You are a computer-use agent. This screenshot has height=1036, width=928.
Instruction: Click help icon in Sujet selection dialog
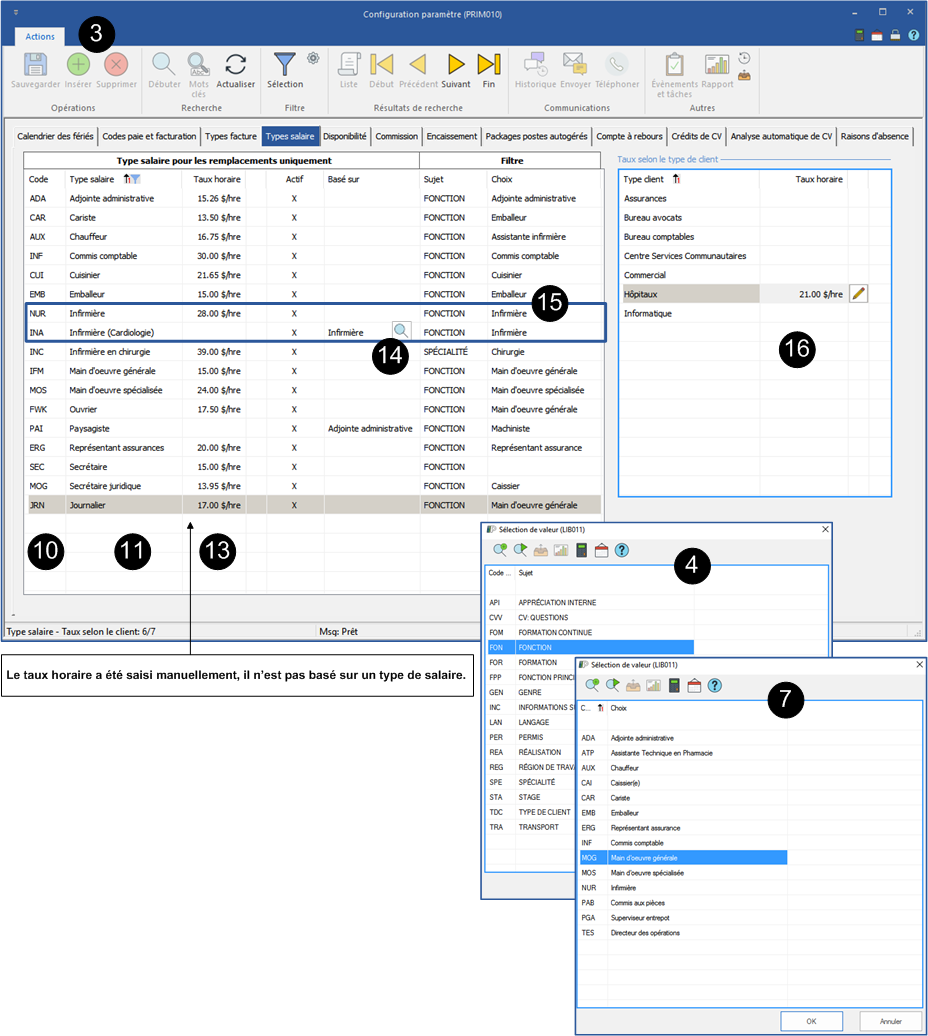[x=622, y=550]
